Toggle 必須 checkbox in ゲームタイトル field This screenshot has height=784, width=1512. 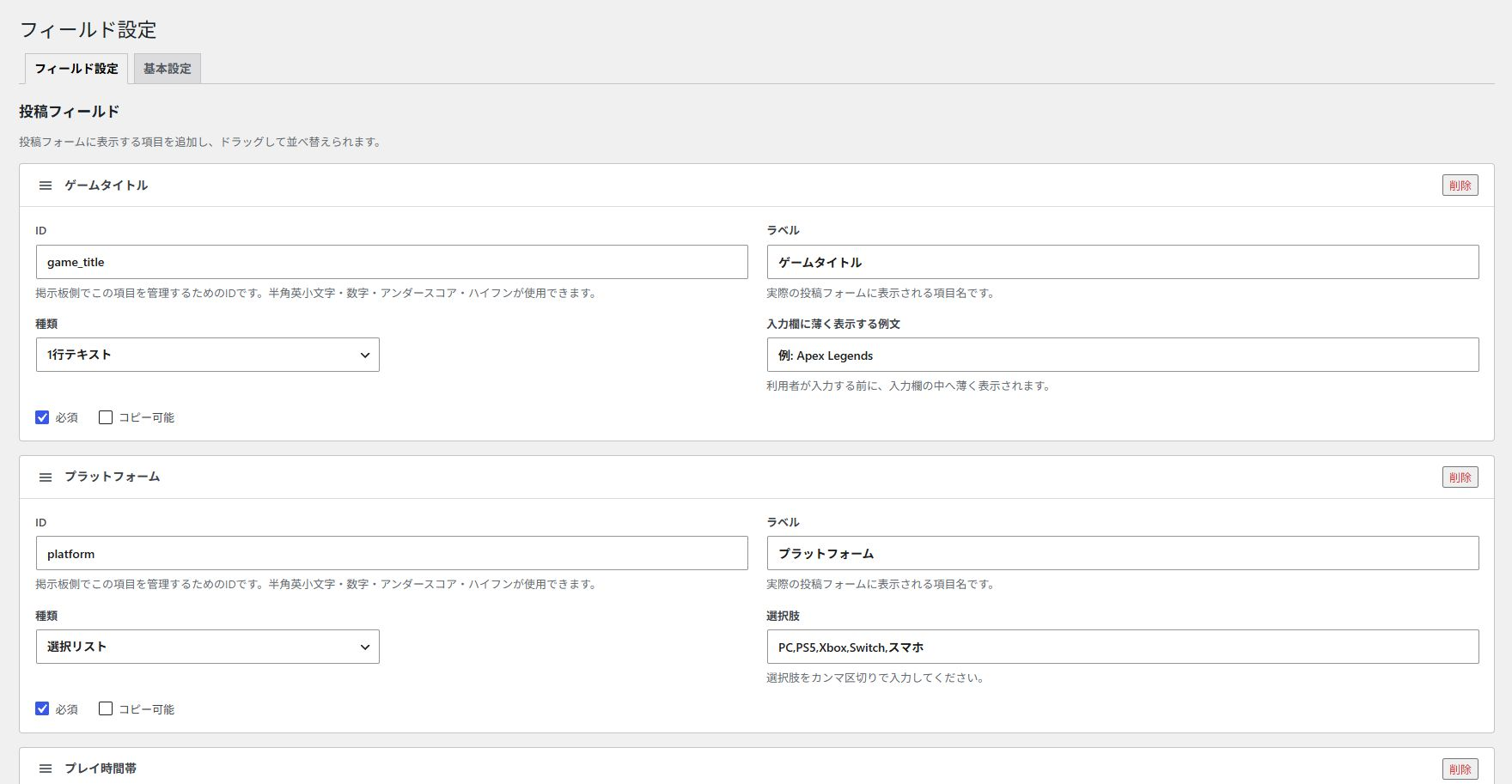click(x=42, y=417)
